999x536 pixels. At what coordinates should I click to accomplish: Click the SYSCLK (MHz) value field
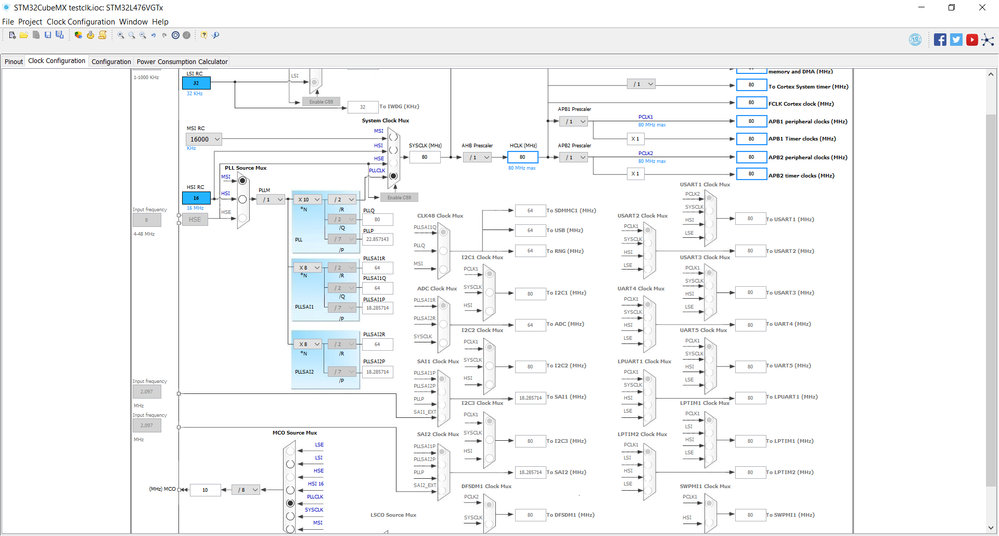(x=424, y=157)
